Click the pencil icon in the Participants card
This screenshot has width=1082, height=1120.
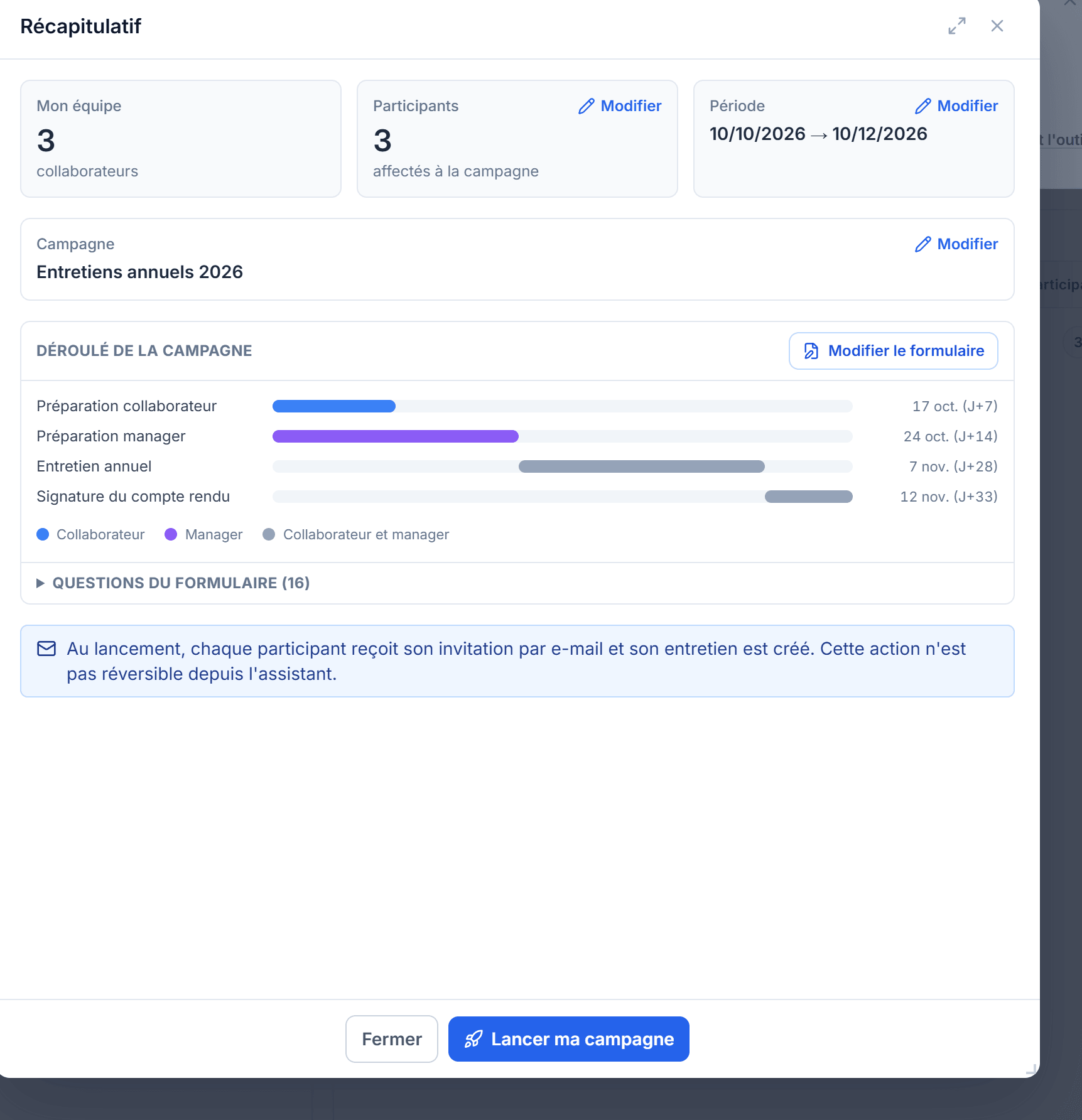(587, 106)
